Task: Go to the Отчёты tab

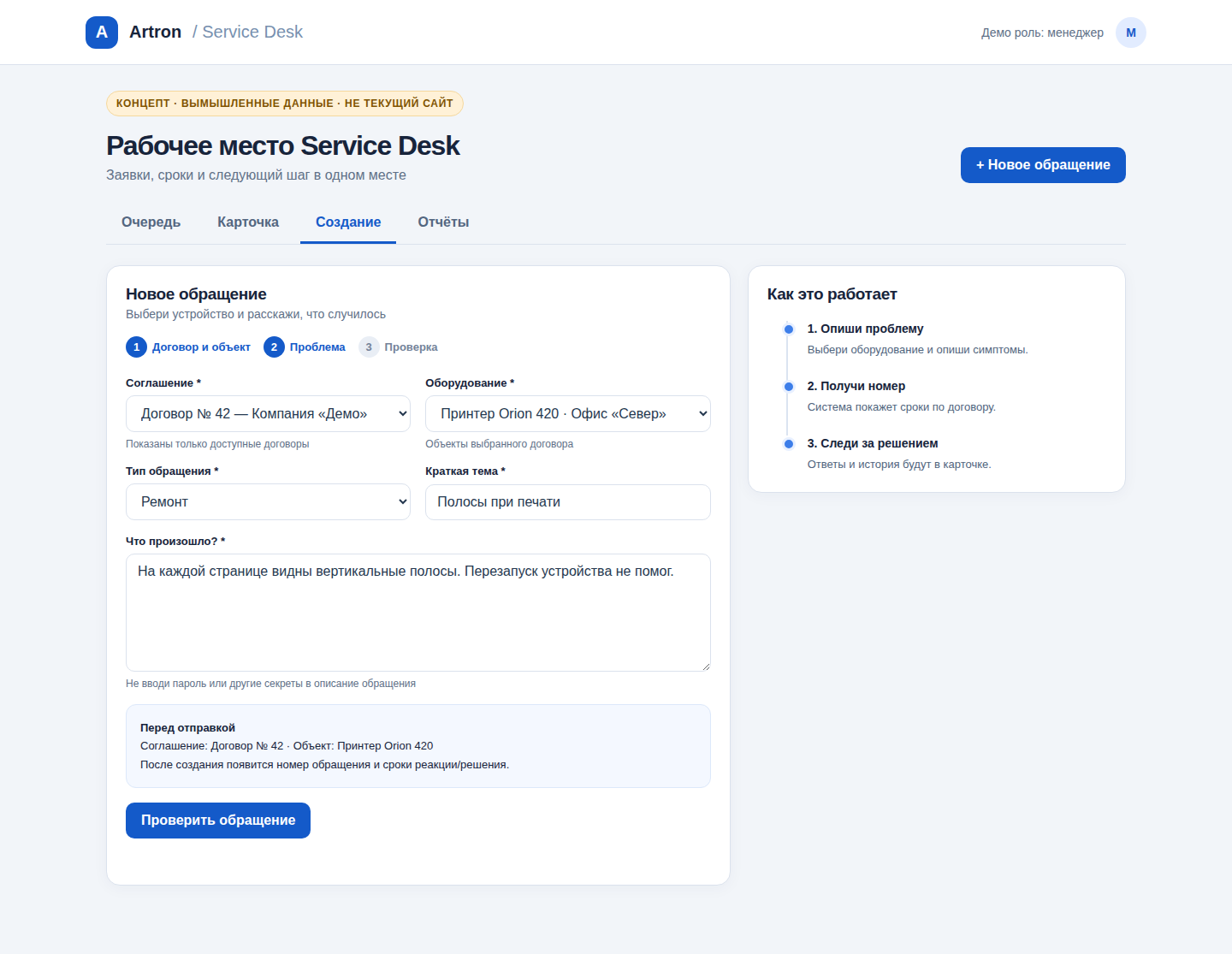Action: pyautogui.click(x=443, y=222)
